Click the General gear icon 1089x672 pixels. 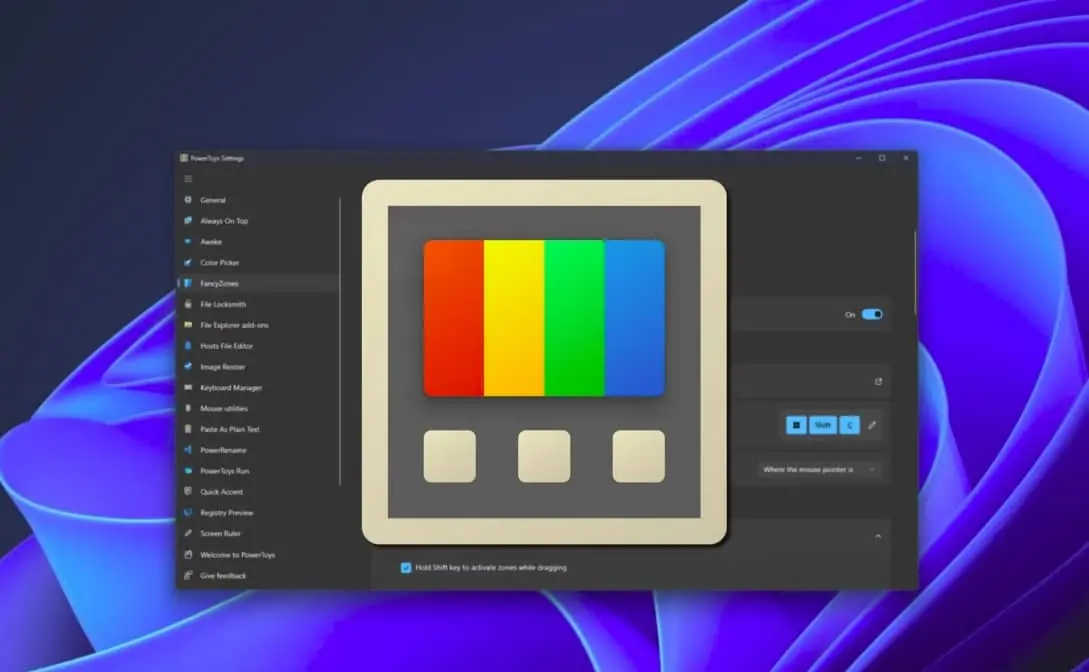pos(188,200)
